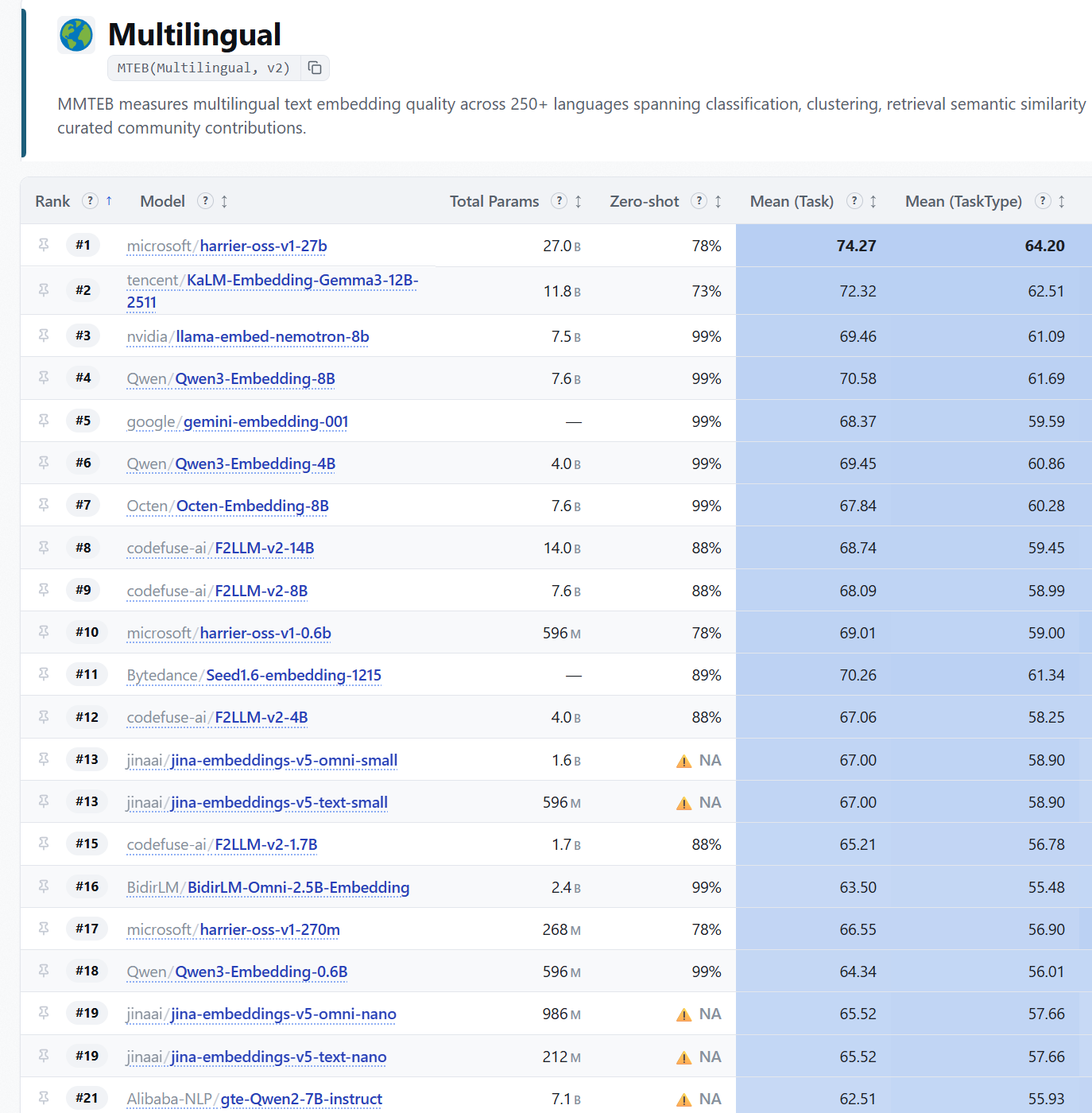This screenshot has width=1092, height=1113.
Task: Pin the Qwen3-Embedding-4B row
Action: [x=44, y=463]
